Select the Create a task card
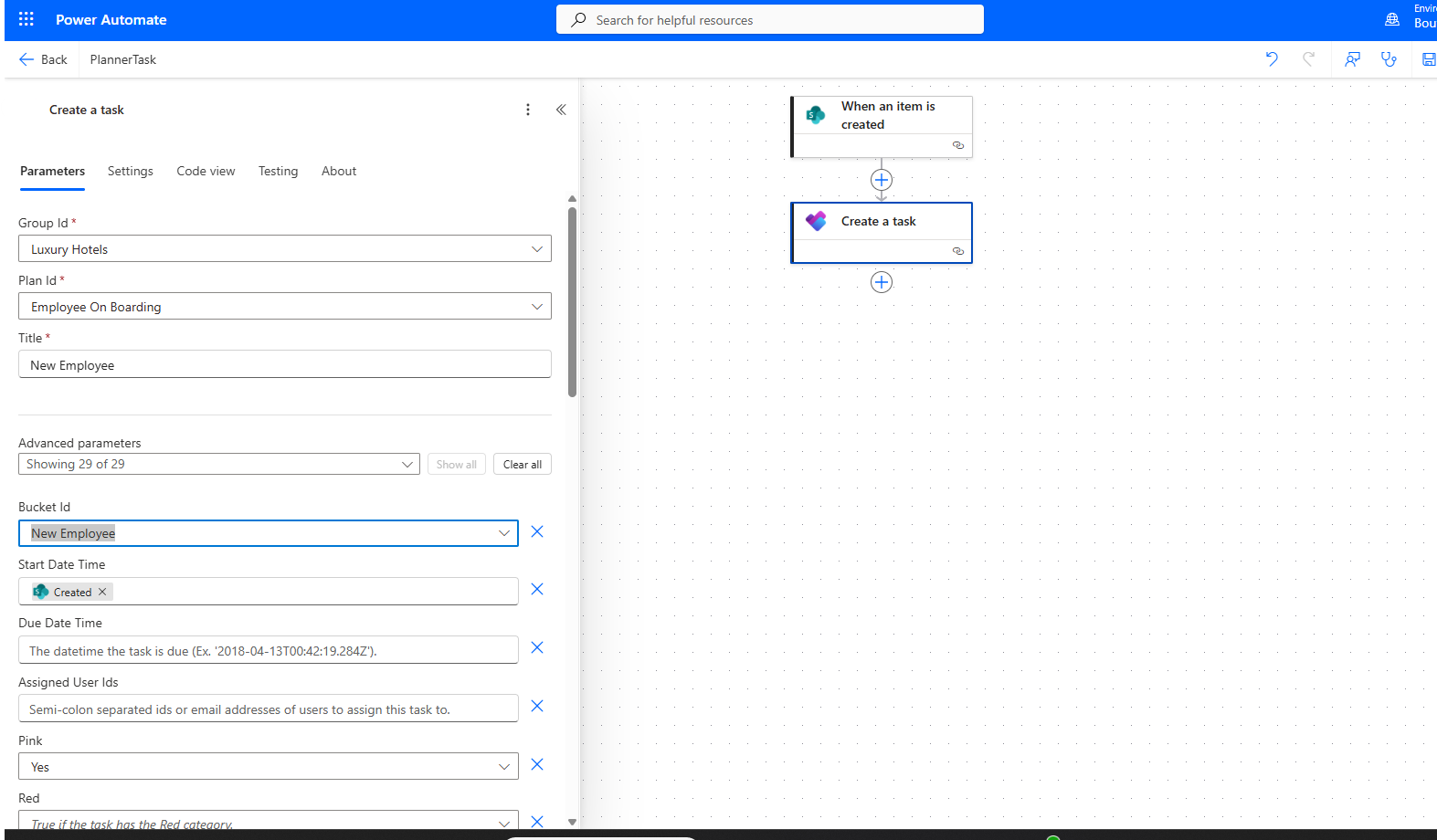The height and width of the screenshot is (840, 1437). coord(882,233)
